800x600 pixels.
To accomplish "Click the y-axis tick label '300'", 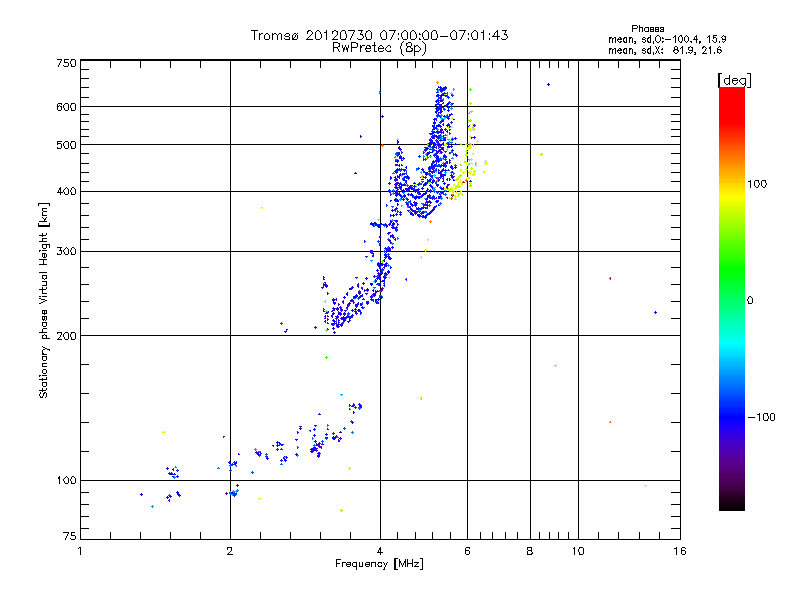I will pyautogui.click(x=66, y=251).
